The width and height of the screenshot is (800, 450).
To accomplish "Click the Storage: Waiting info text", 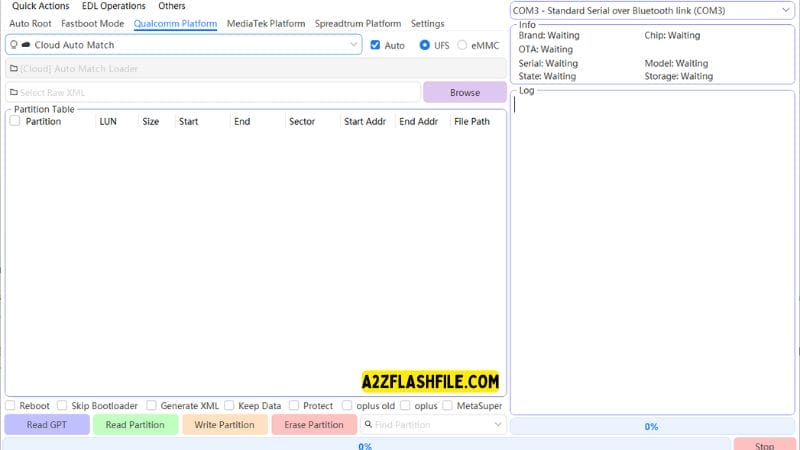I will click(679, 76).
